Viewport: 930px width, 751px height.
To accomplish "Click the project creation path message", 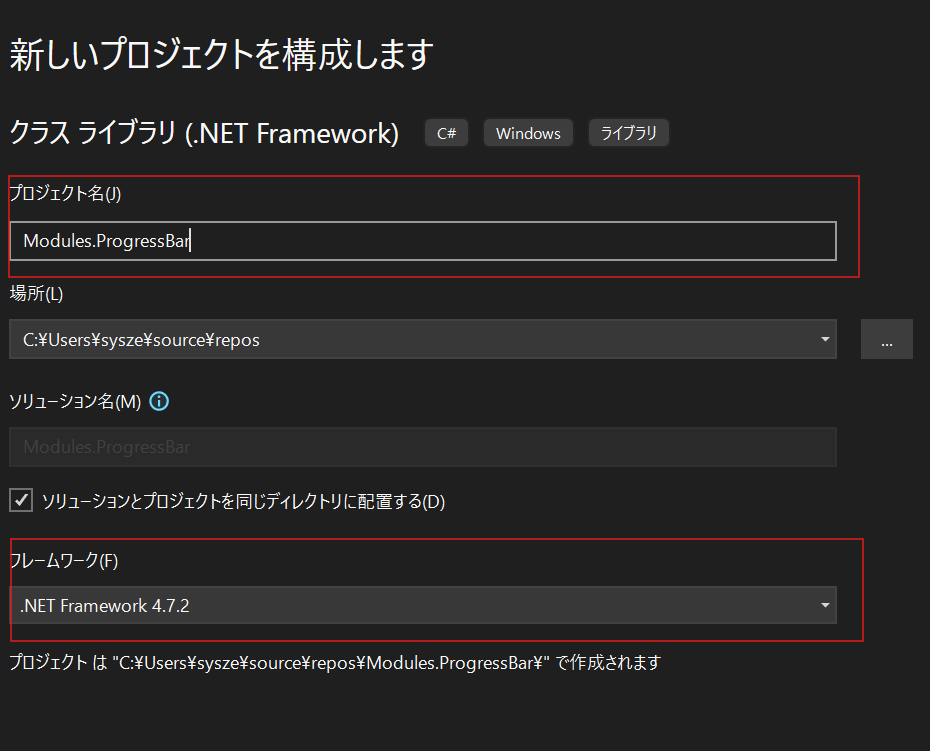I will (335, 662).
